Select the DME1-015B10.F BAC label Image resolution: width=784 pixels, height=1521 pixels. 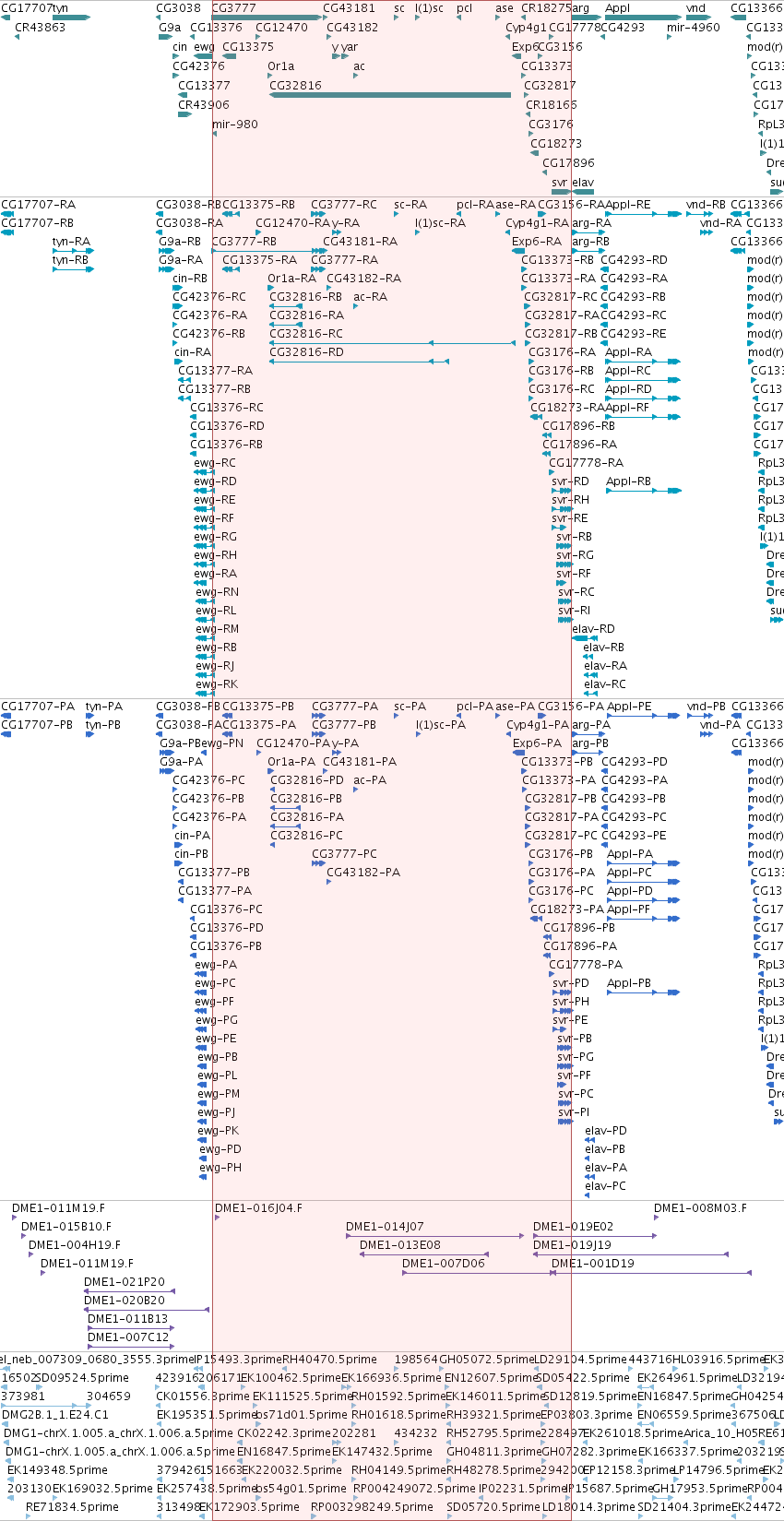[66, 1227]
